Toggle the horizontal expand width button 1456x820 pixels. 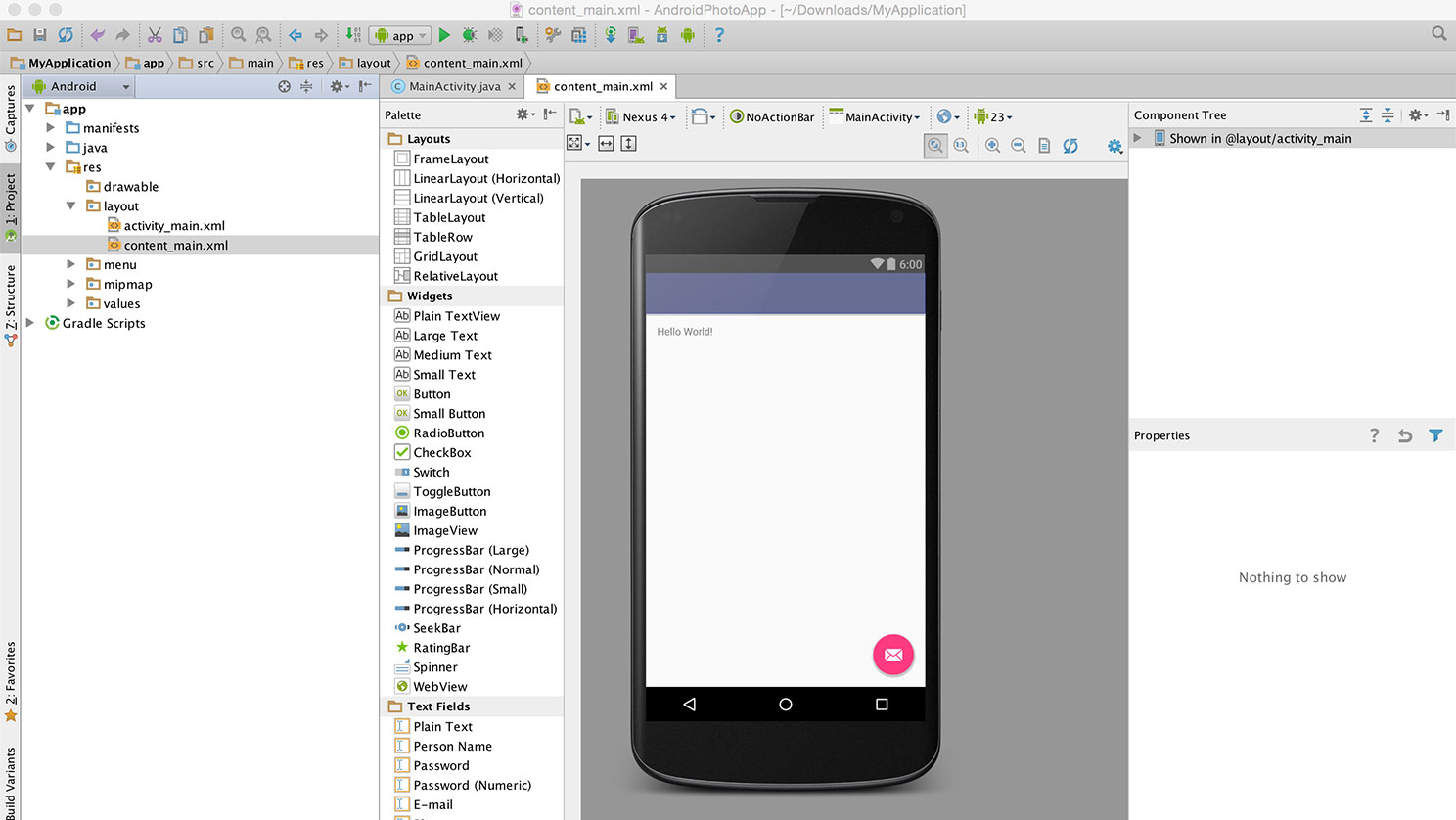tap(606, 144)
